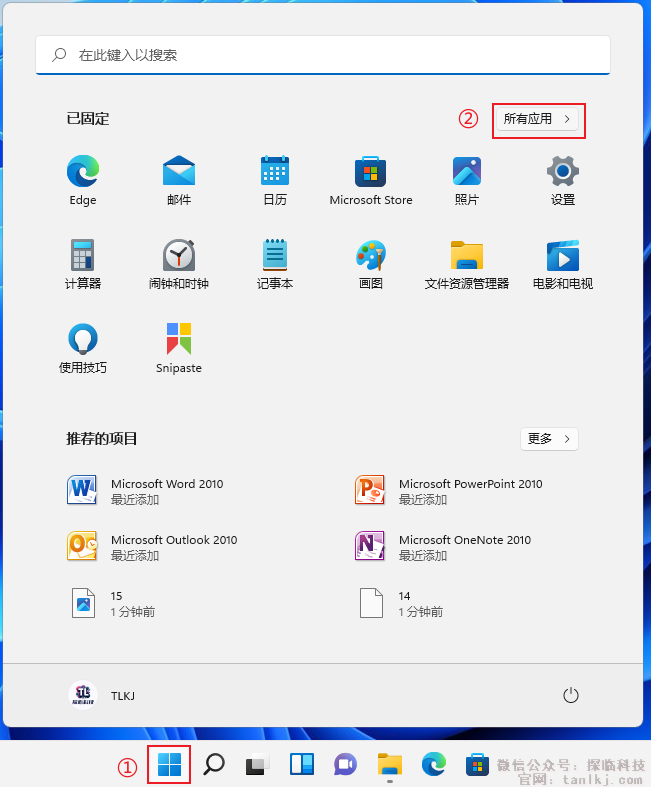Open Microsoft PowerPoint 2010 recommendation
The width and height of the screenshot is (651, 787).
pos(448,491)
